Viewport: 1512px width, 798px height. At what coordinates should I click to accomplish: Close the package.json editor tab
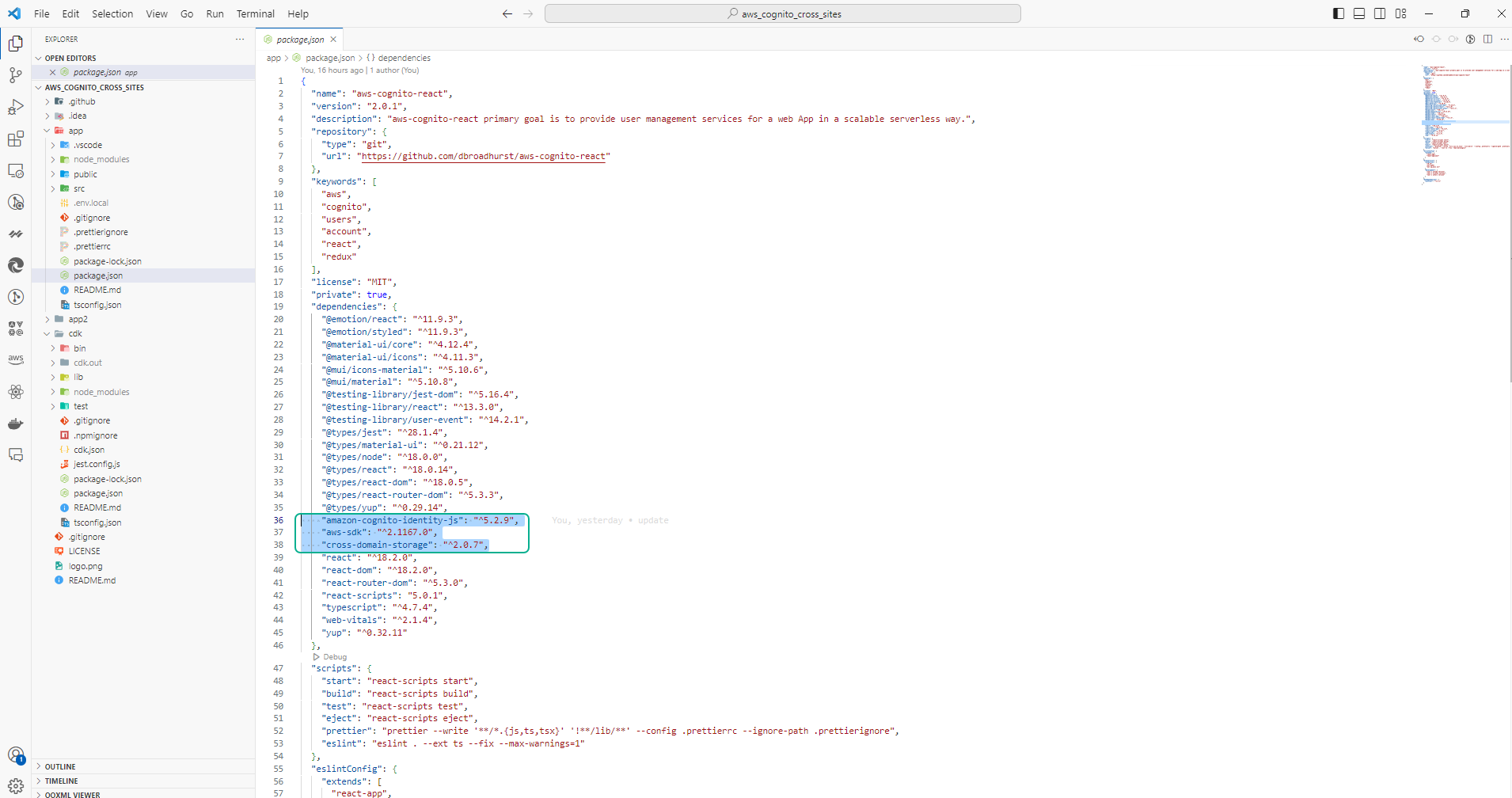333,40
